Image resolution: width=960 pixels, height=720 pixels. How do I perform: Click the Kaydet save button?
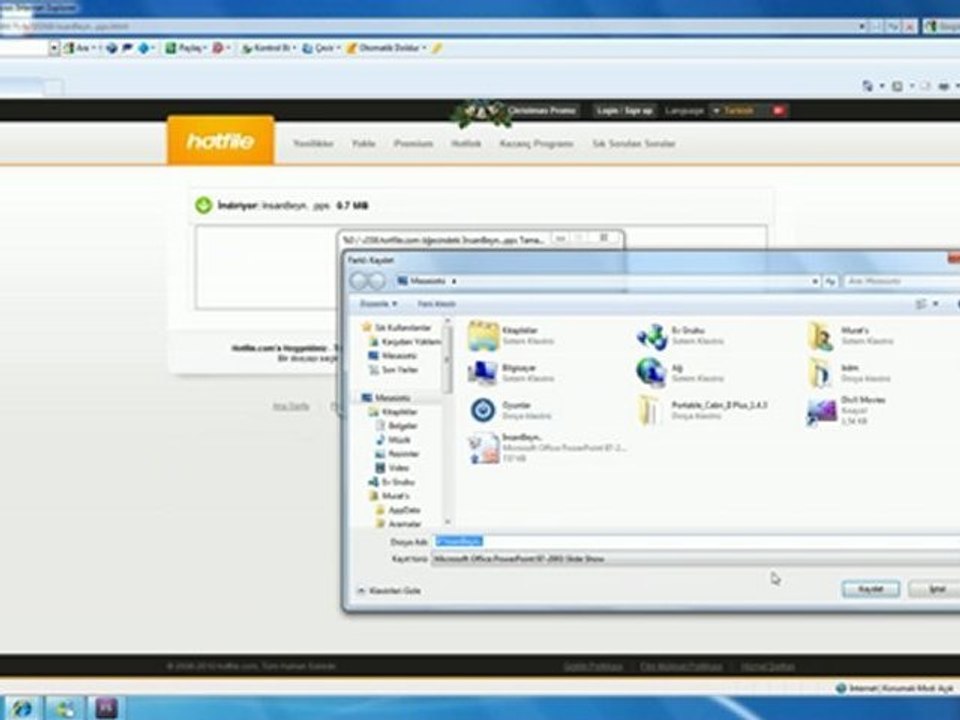(871, 589)
